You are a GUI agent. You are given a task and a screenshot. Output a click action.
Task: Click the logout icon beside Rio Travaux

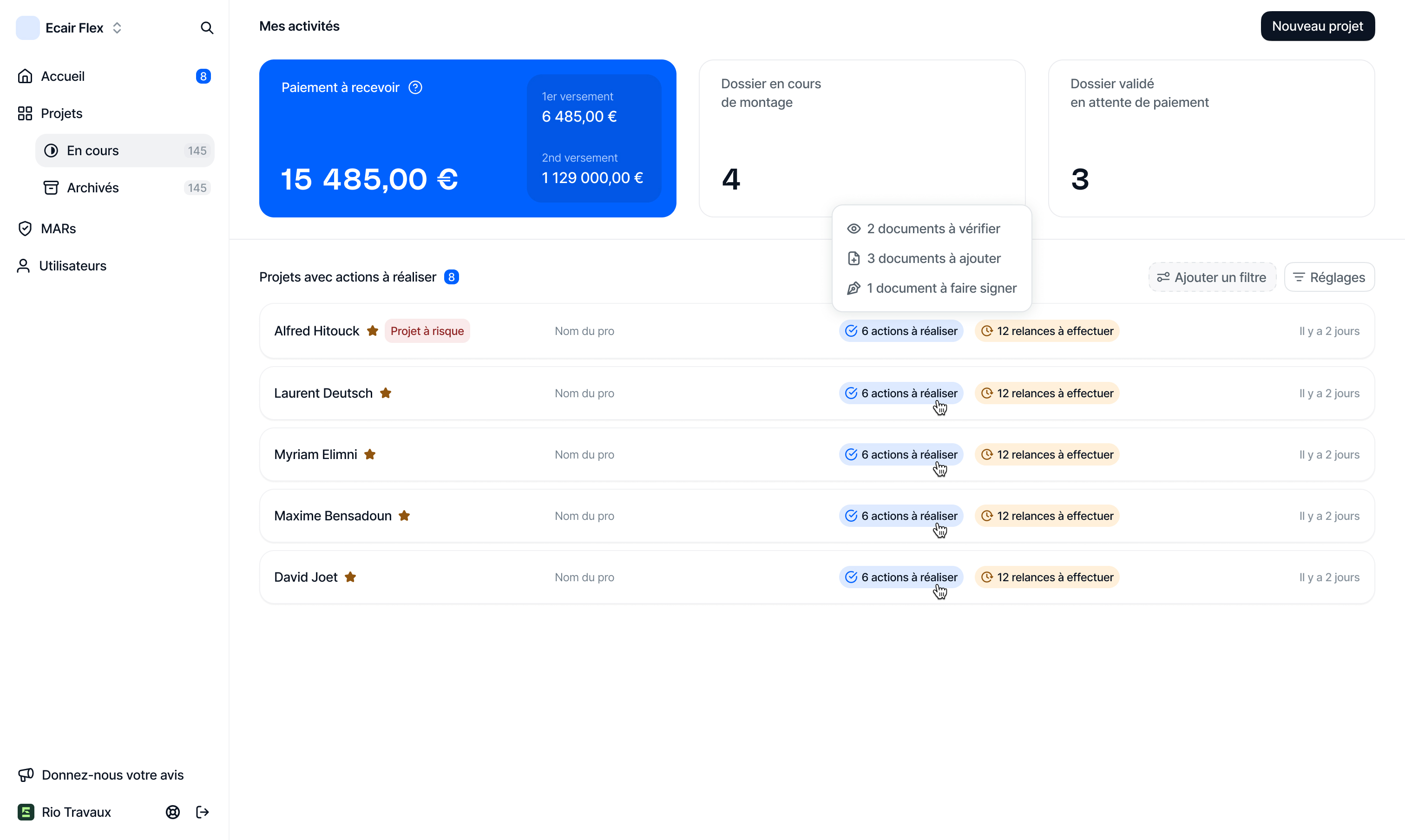tap(202, 812)
